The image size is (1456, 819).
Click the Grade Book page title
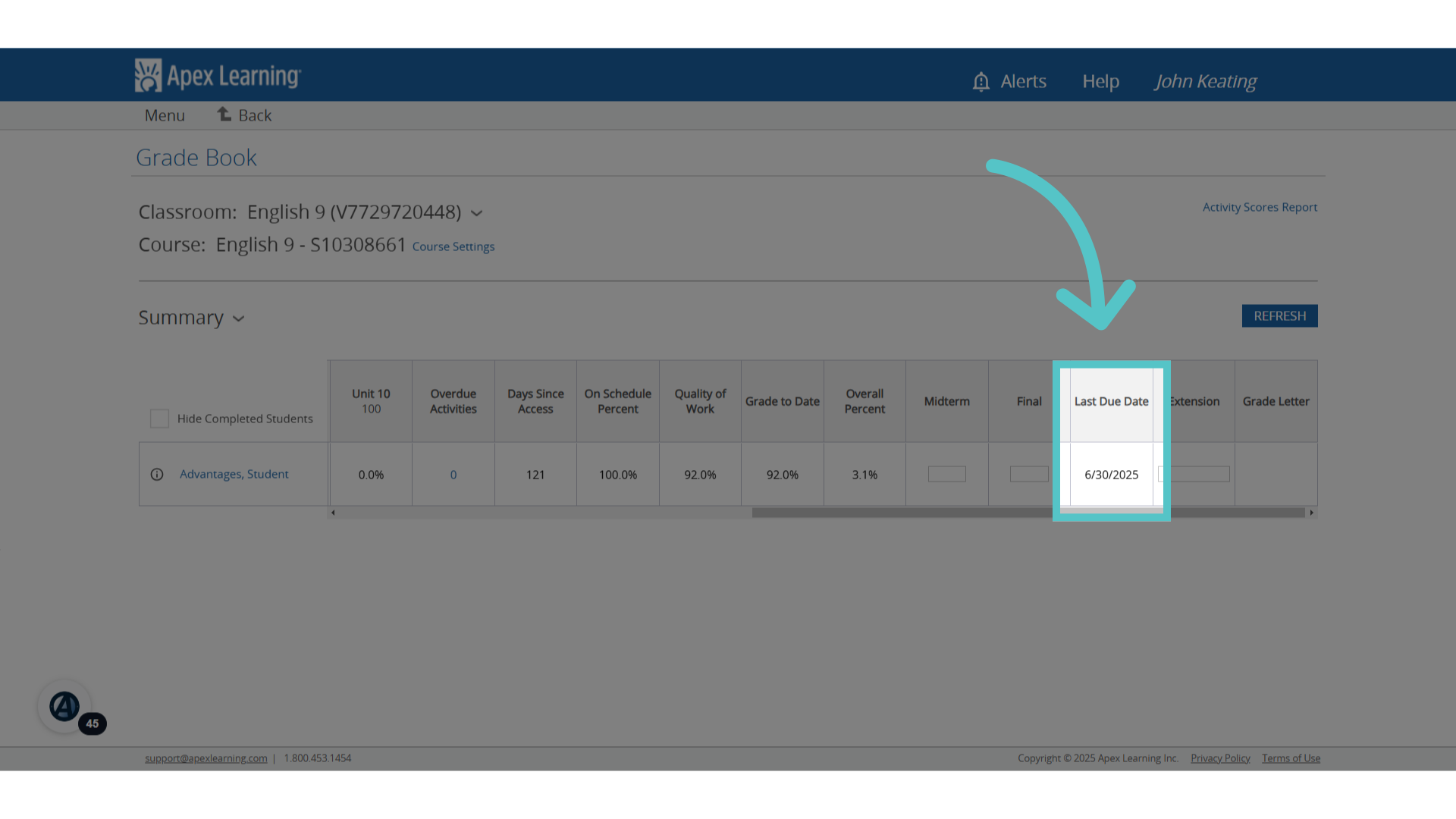coord(196,158)
